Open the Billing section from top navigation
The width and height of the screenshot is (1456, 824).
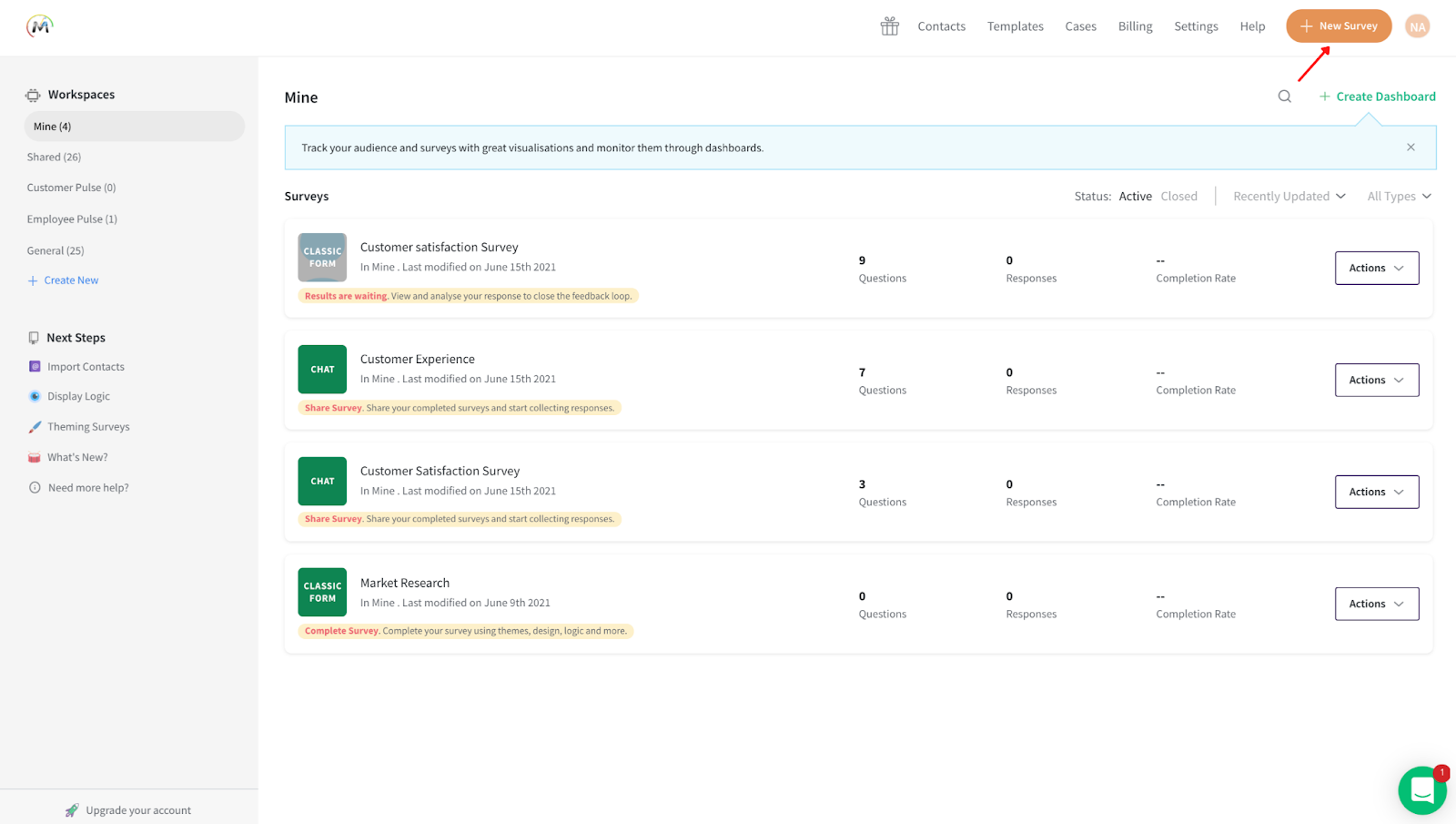(x=1135, y=25)
